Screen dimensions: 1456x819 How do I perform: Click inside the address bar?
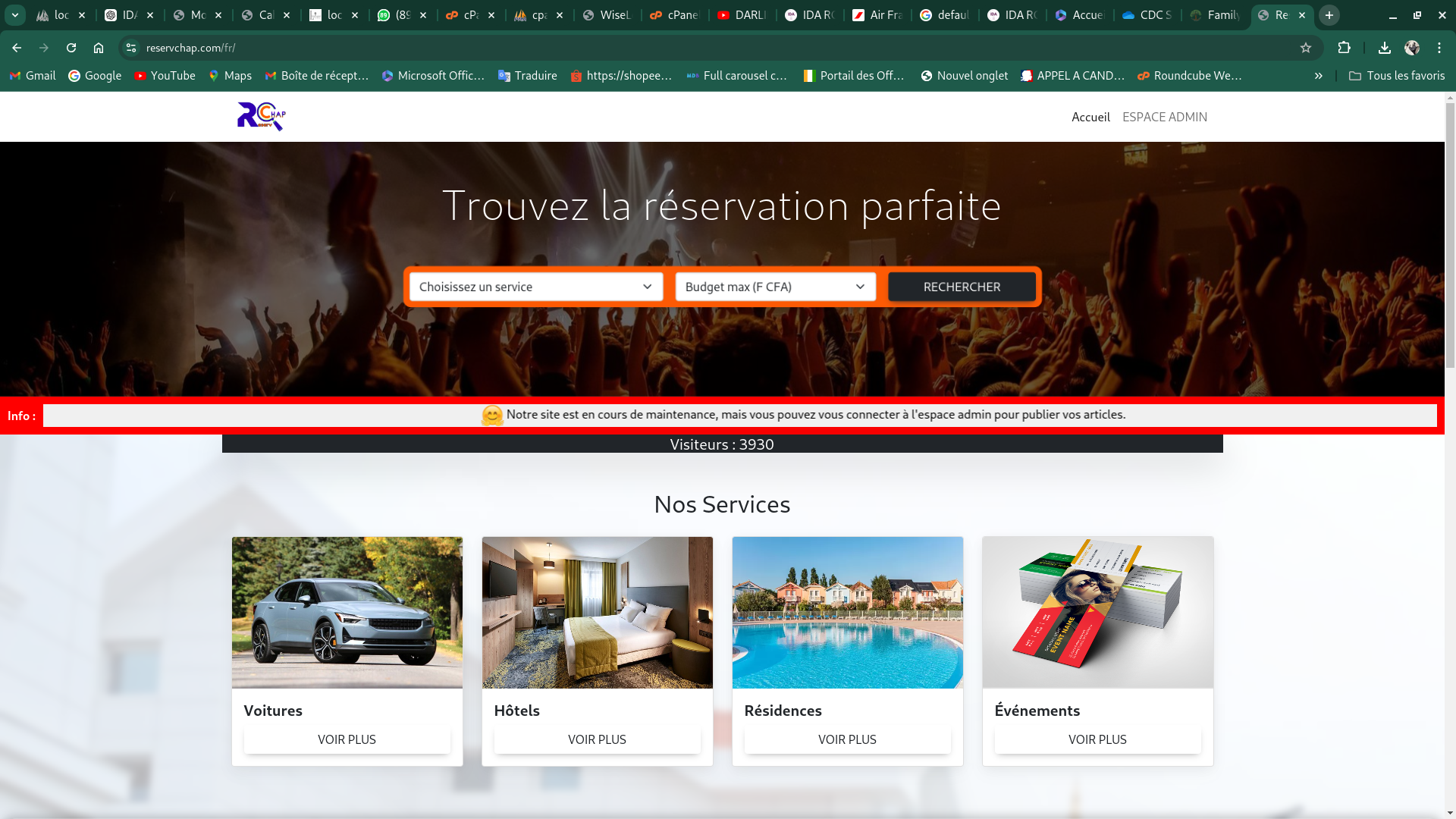[379, 47]
